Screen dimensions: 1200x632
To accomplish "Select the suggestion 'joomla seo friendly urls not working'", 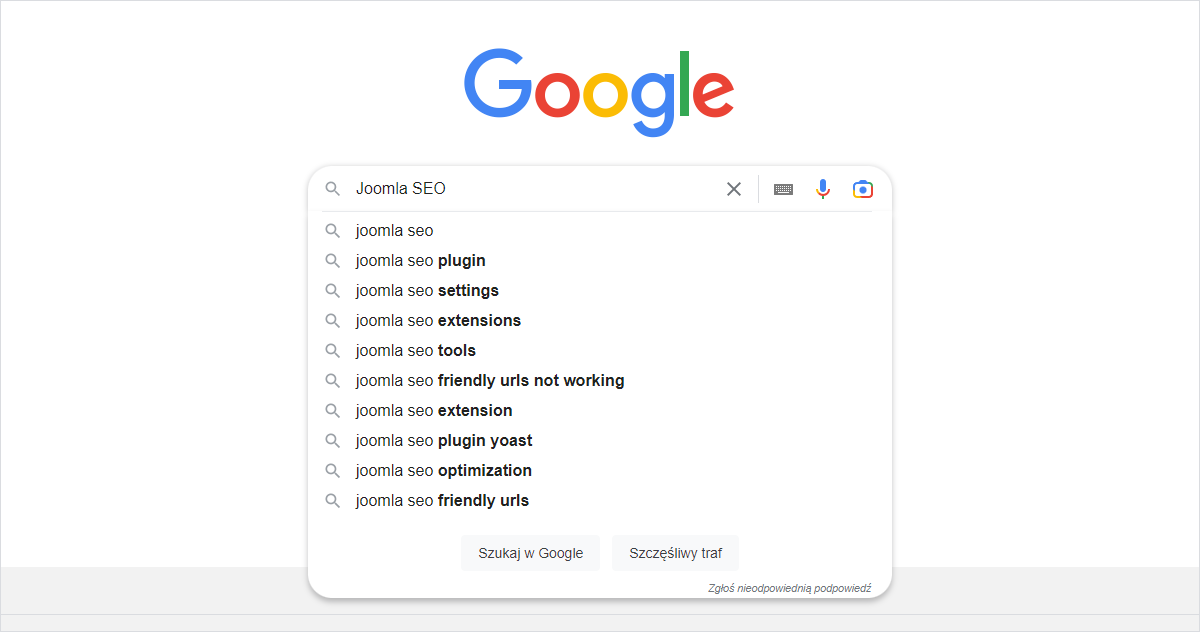I will 489,380.
